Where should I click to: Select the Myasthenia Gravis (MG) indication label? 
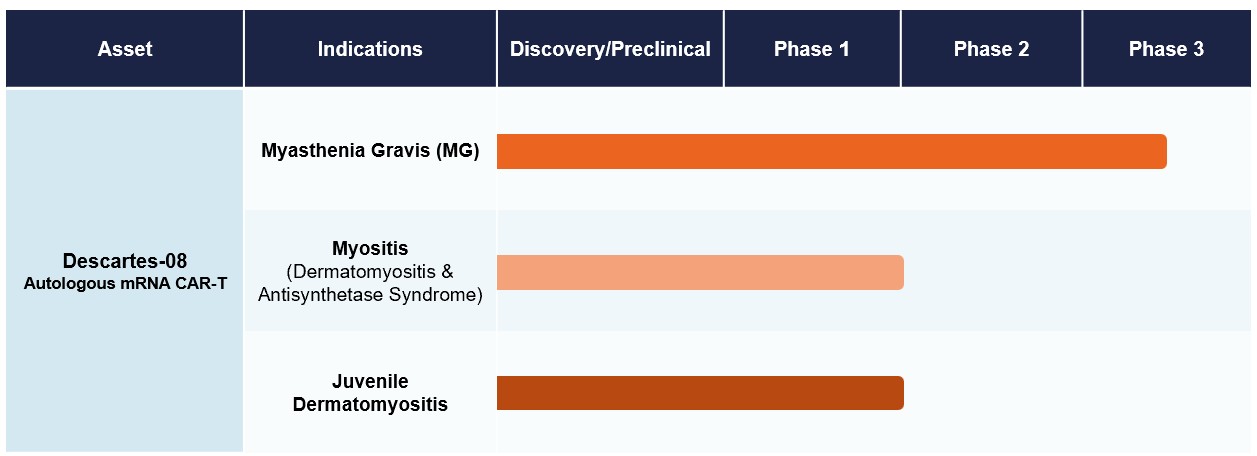click(x=370, y=151)
